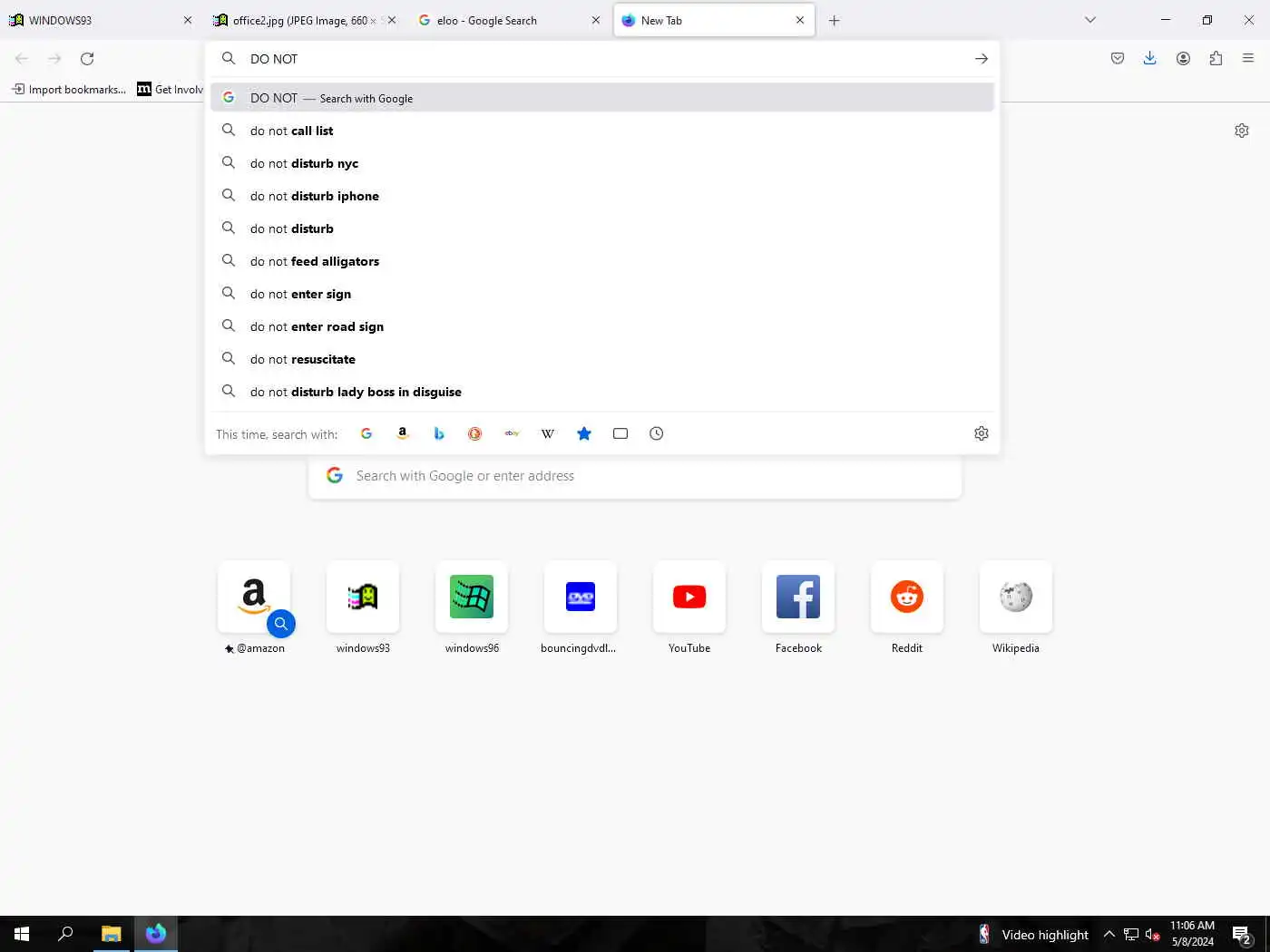The width and height of the screenshot is (1270, 952).
Task: Open Video highlight taskbar widget
Action: 1033,934
